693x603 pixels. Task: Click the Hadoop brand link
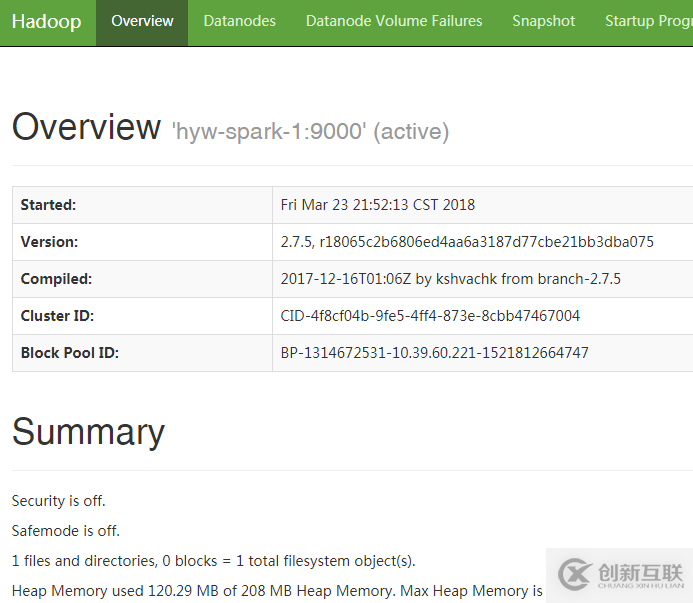46,21
